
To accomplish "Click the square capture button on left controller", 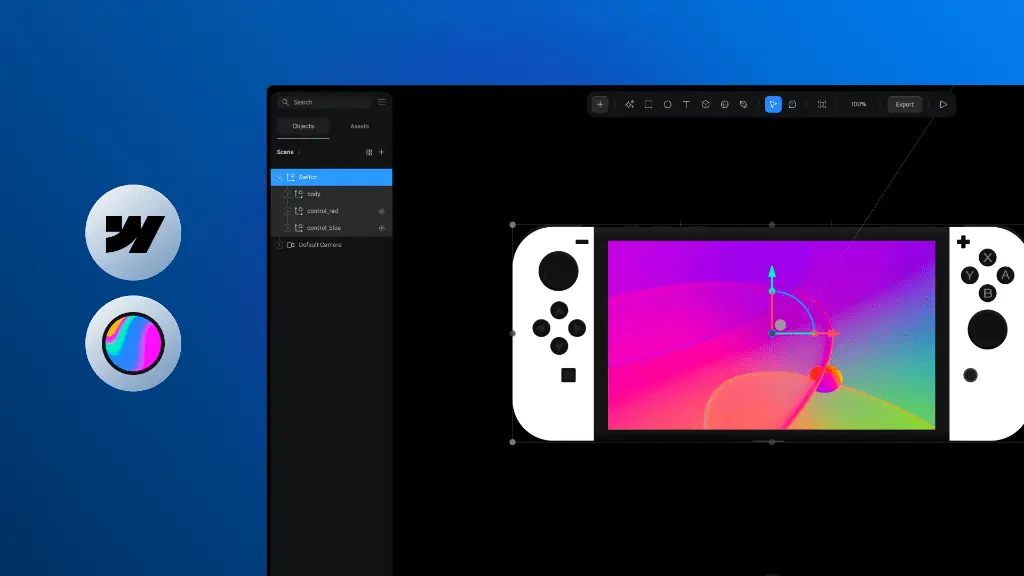I will (x=568, y=375).
